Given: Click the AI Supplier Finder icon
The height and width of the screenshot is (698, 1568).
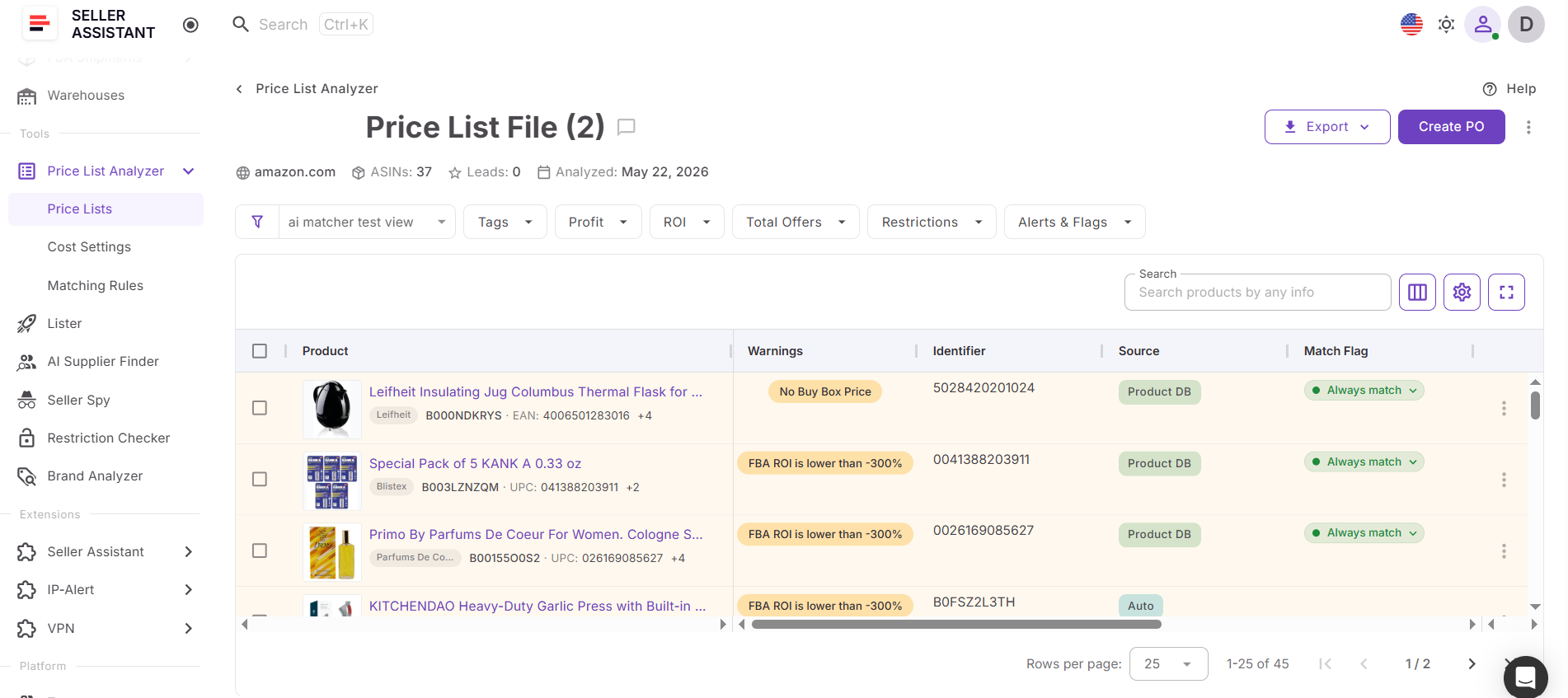Looking at the screenshot, I should coord(27,362).
